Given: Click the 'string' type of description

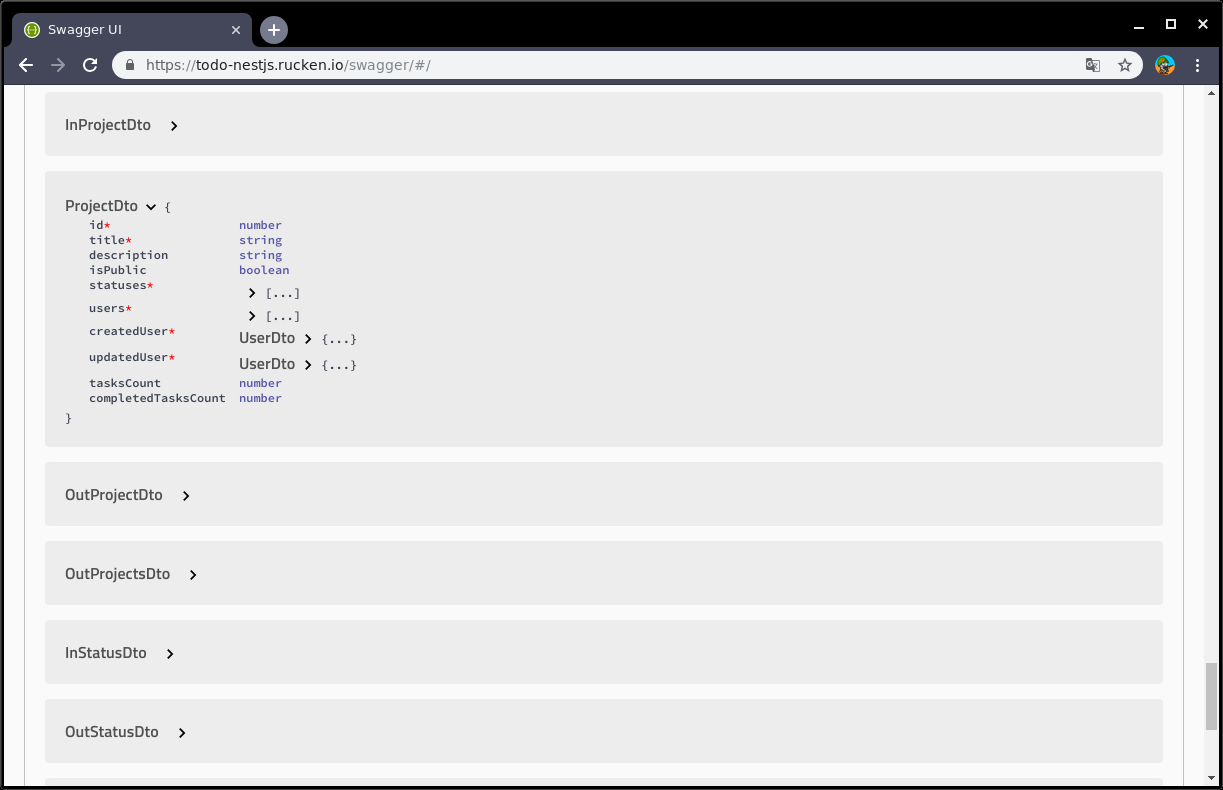Looking at the screenshot, I should click(x=260, y=255).
